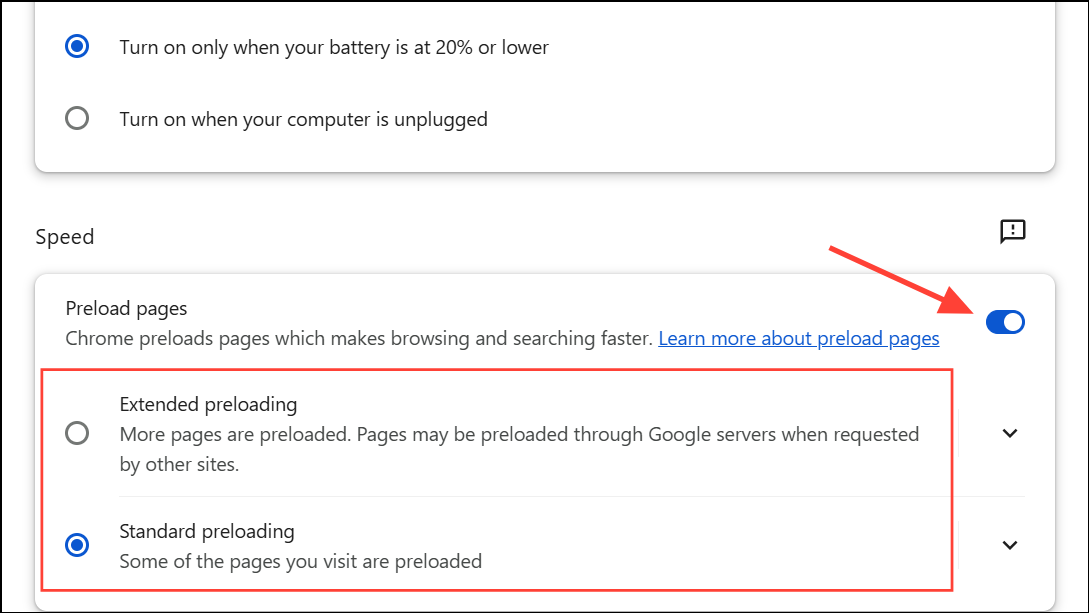
Task: Click the "battery is at 20% or lower" label
Action: point(334,47)
